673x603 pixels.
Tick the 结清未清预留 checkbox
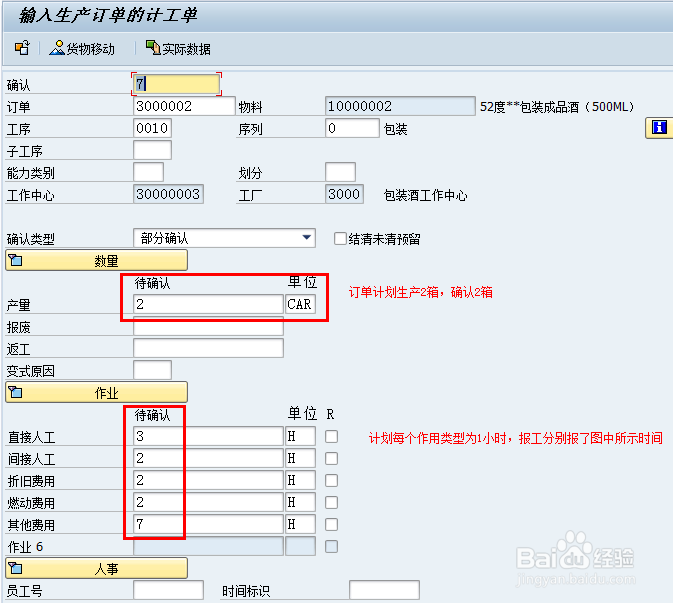[340, 239]
